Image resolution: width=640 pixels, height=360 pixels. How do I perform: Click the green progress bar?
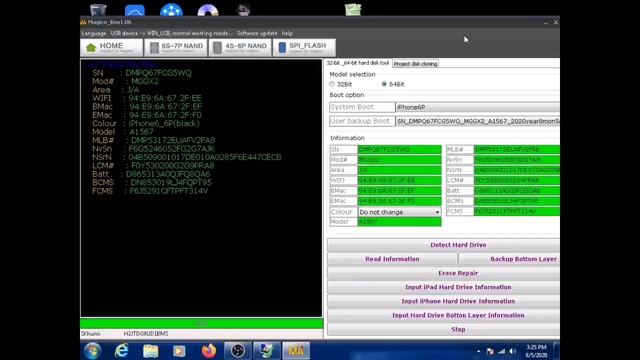[202, 324]
